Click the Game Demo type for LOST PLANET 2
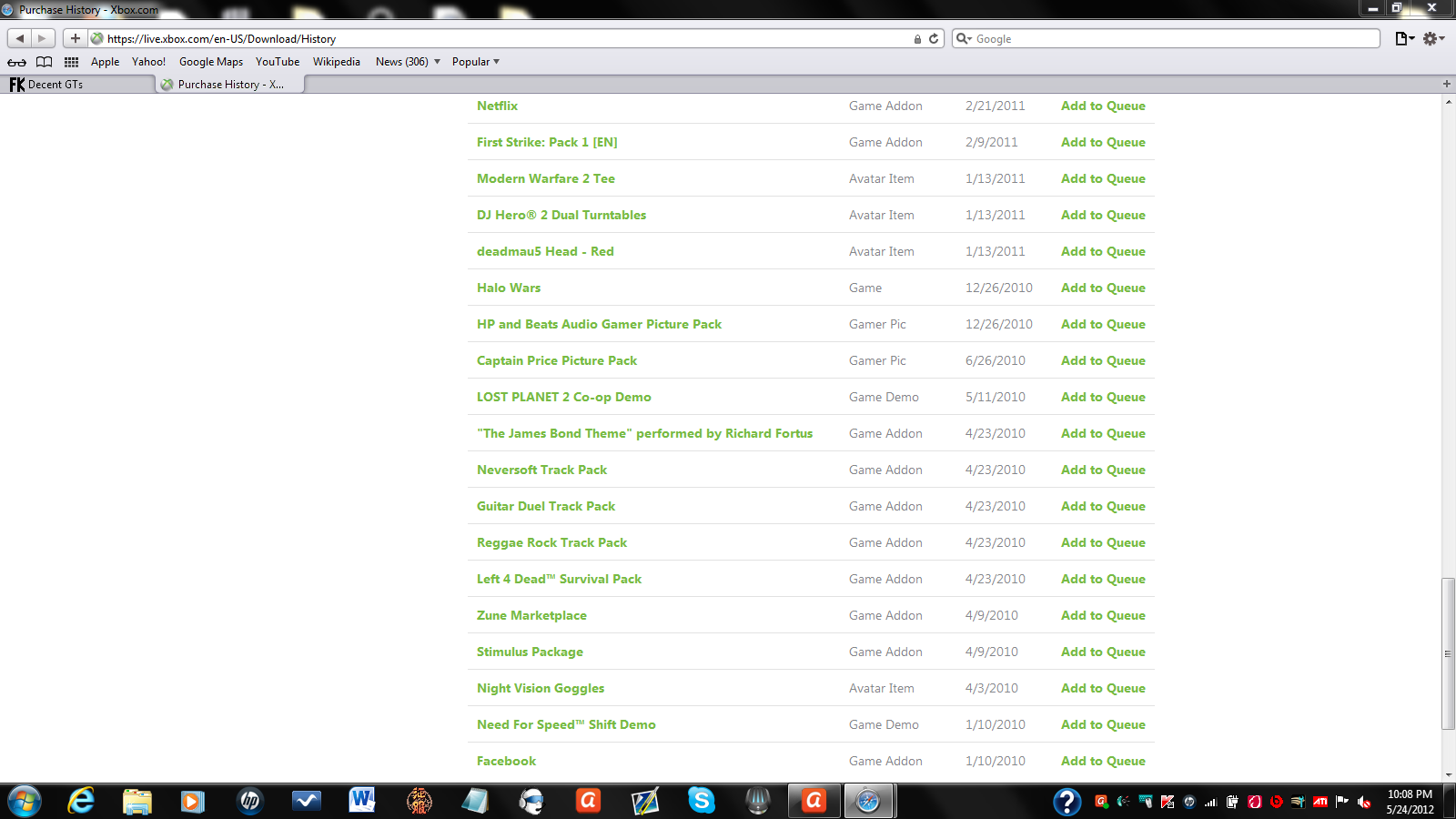This screenshot has height=819, width=1456. pos(884,397)
